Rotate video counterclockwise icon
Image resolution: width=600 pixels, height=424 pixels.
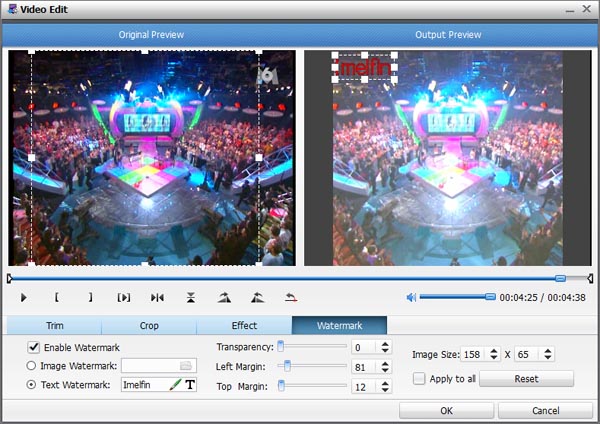pos(258,297)
